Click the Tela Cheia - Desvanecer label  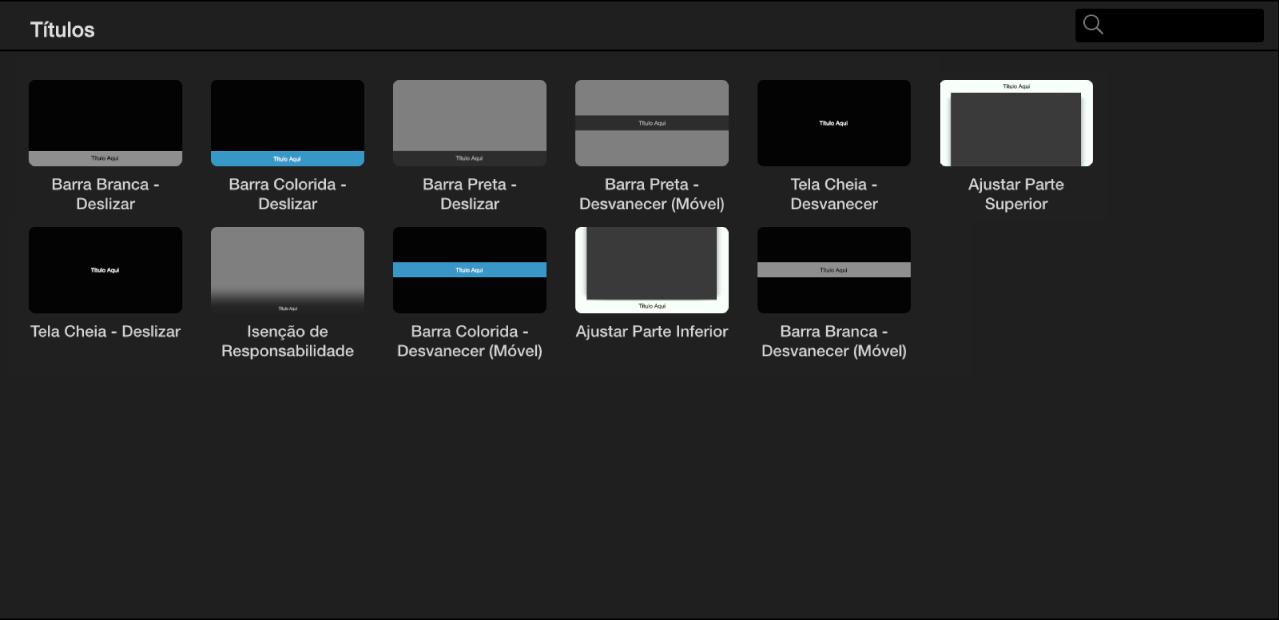pyautogui.click(x=834, y=194)
